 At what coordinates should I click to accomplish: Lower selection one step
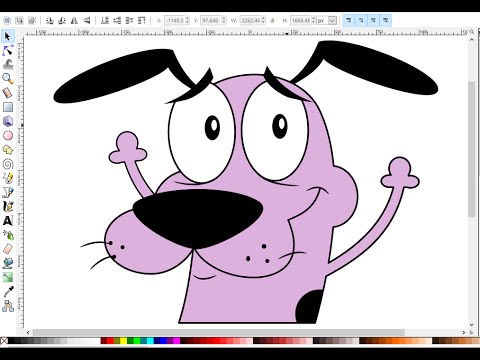coord(117,21)
